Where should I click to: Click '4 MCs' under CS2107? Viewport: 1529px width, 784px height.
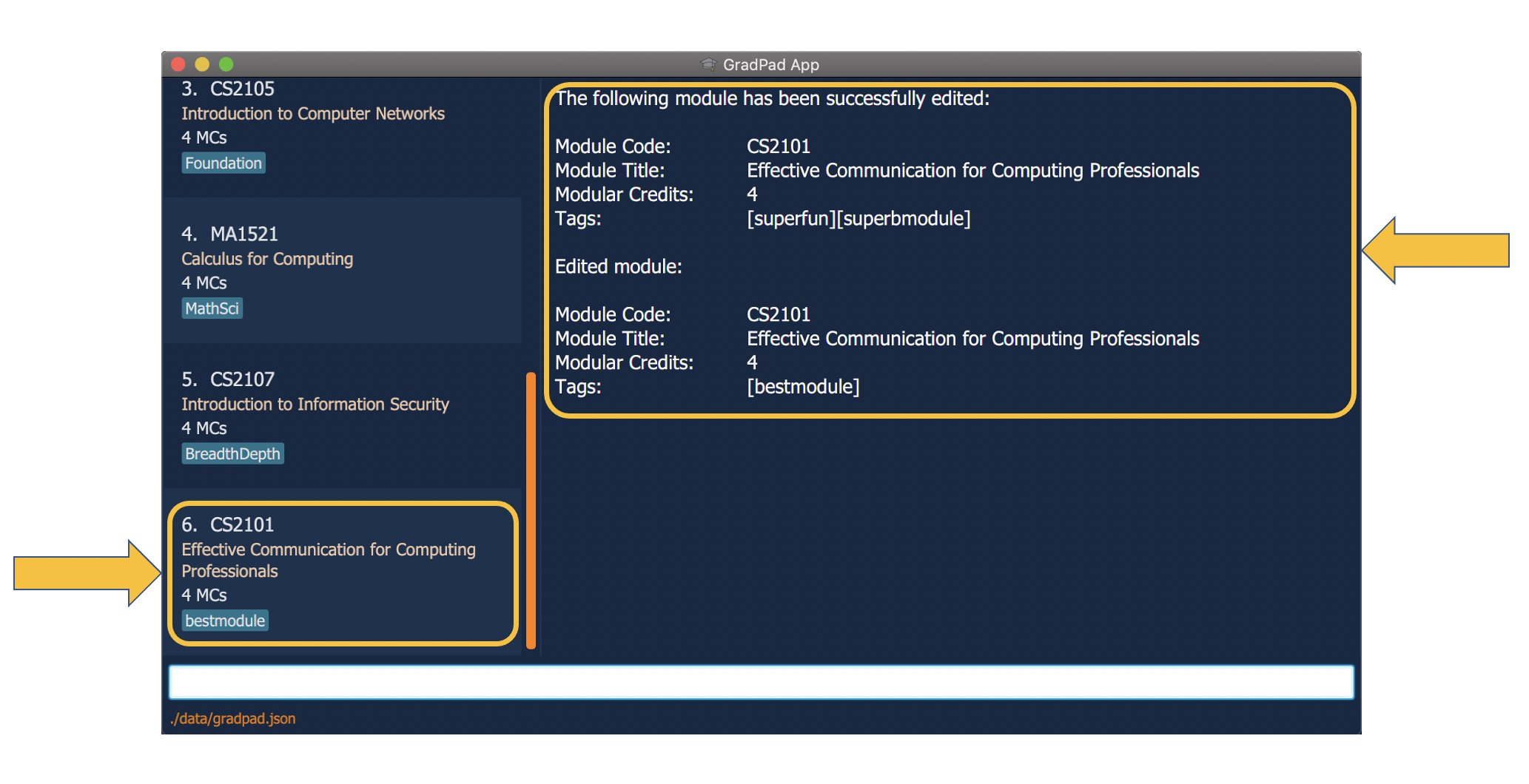click(204, 428)
